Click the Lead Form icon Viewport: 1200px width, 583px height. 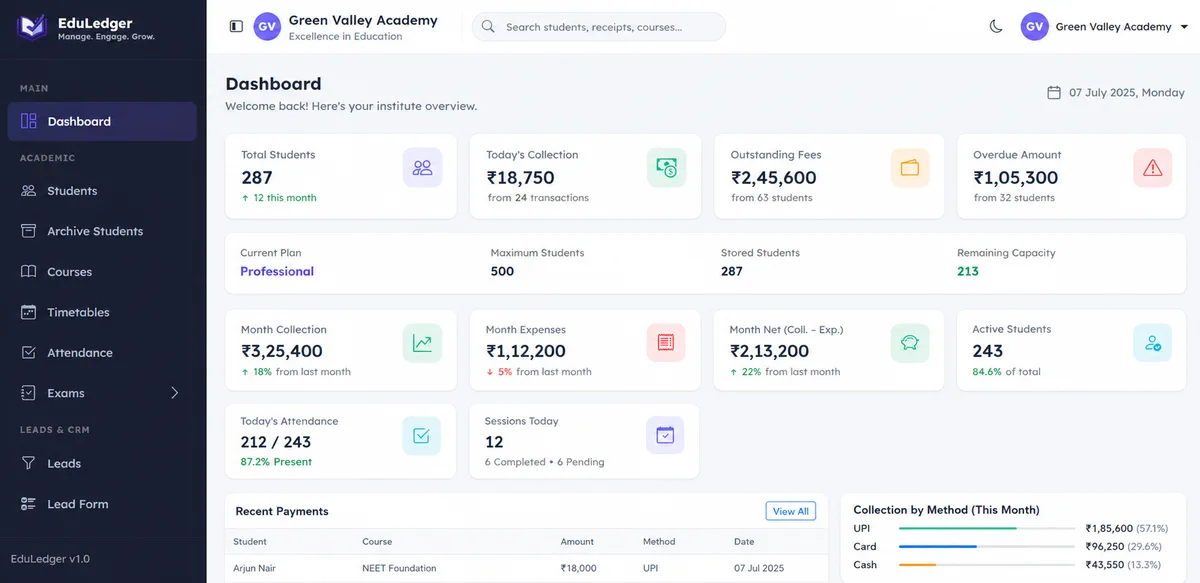[28, 504]
